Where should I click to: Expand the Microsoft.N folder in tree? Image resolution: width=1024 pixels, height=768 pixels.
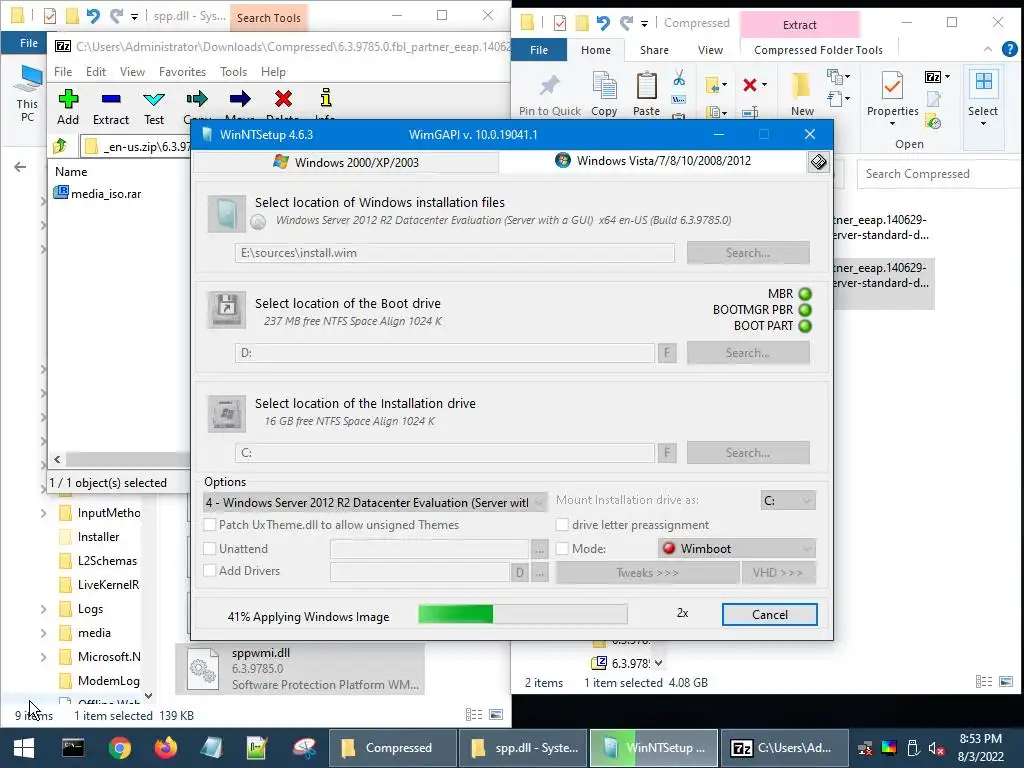click(x=43, y=657)
